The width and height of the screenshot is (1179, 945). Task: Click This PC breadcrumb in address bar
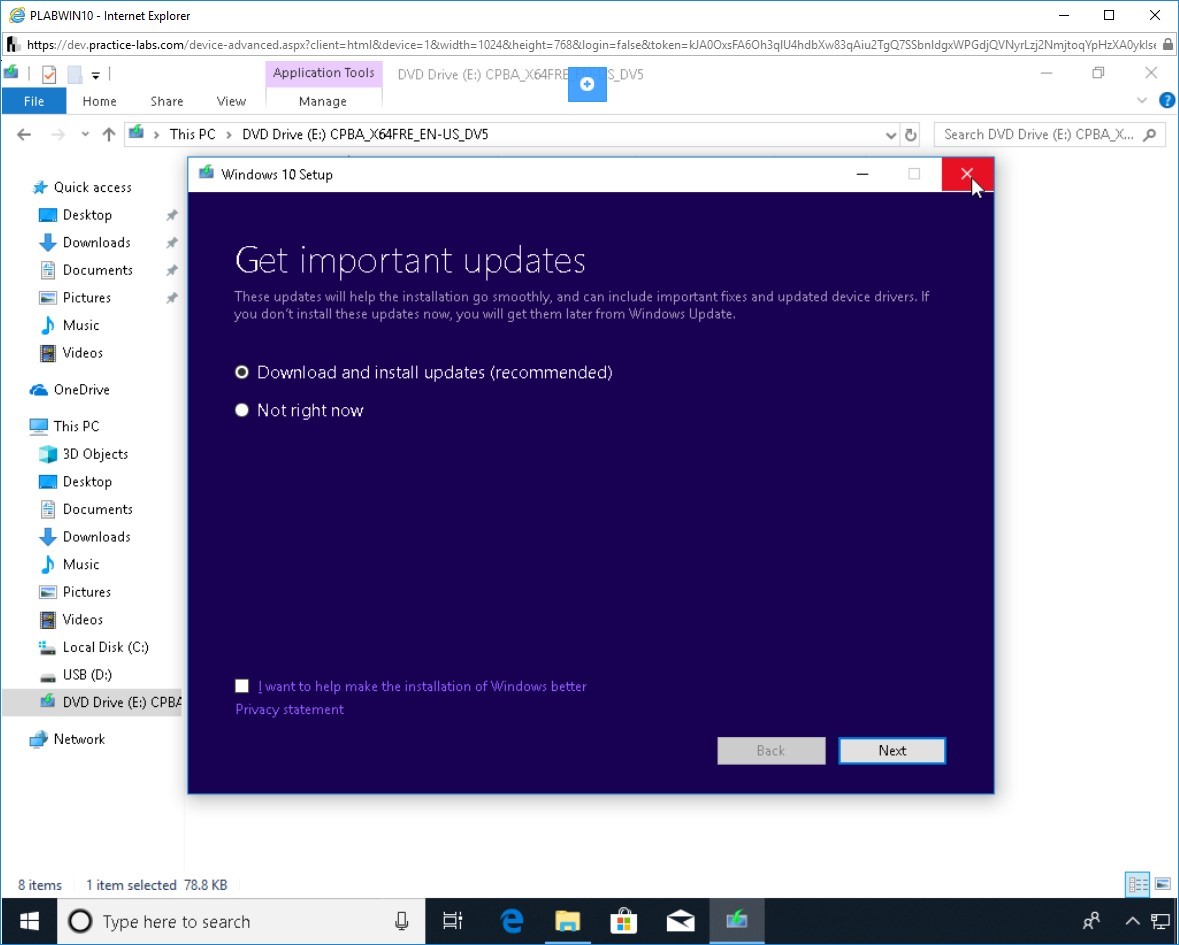[192, 135]
